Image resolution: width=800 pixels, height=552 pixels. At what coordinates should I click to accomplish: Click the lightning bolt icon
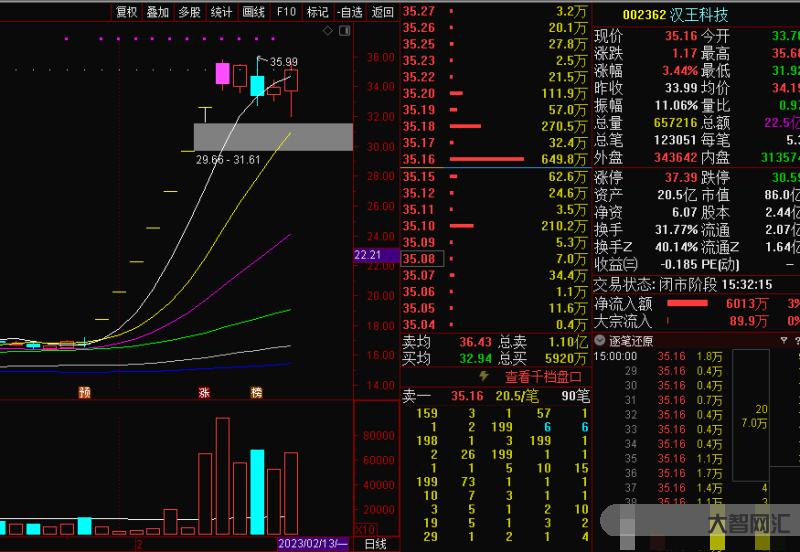click(x=485, y=377)
